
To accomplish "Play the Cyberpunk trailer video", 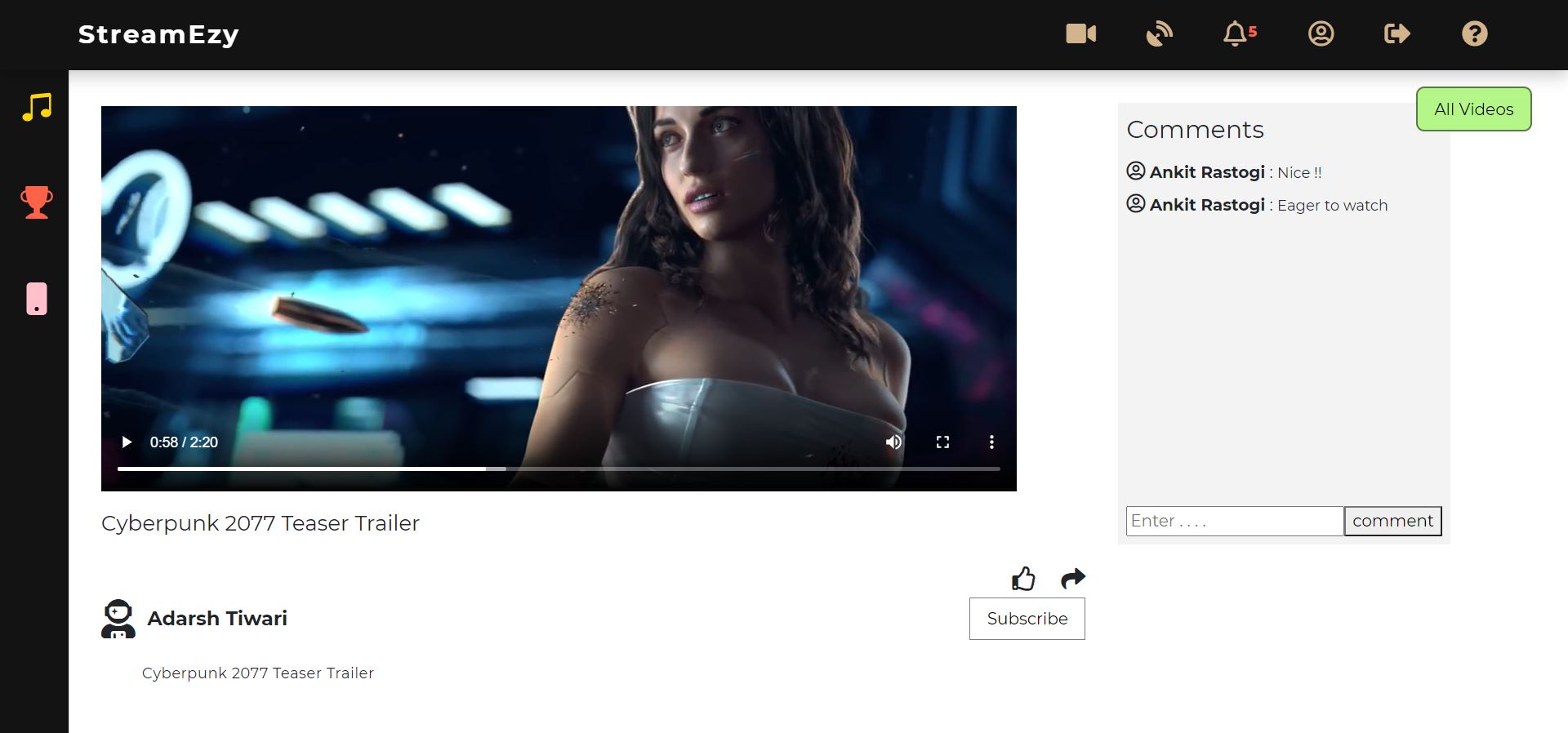I will 127,442.
